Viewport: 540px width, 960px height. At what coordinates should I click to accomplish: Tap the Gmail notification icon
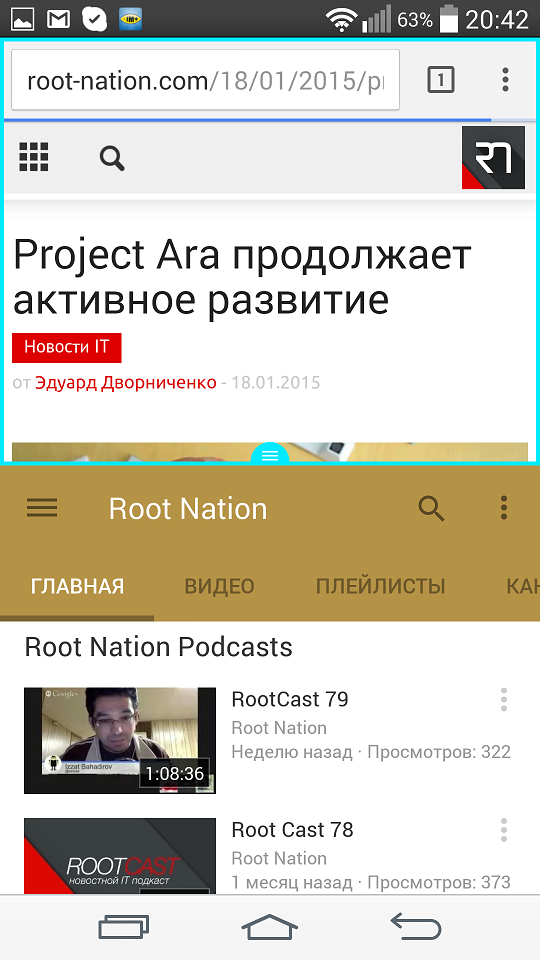[59, 20]
